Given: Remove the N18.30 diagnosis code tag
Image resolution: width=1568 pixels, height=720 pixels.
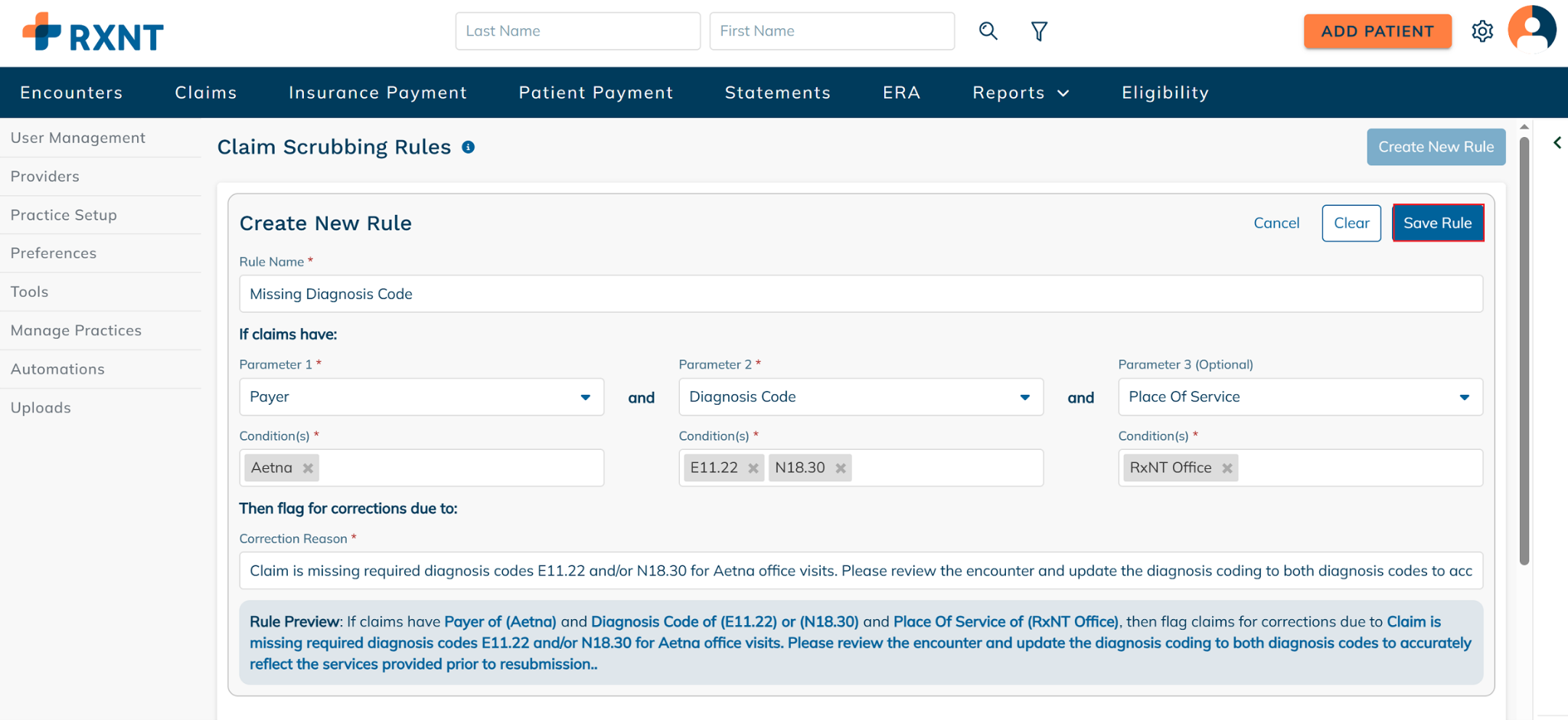Looking at the screenshot, I should pos(841,468).
